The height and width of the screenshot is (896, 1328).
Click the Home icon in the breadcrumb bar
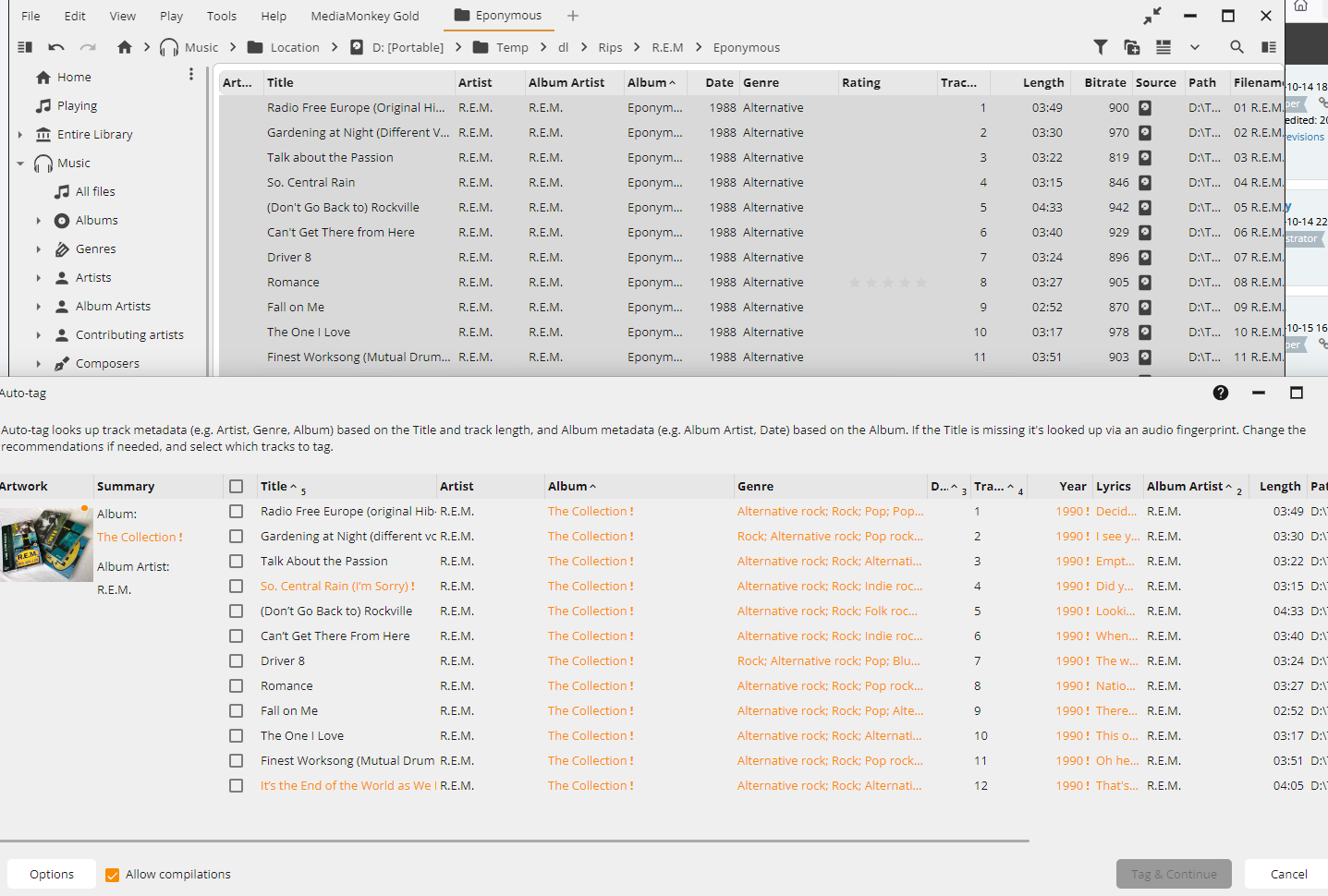tap(125, 47)
